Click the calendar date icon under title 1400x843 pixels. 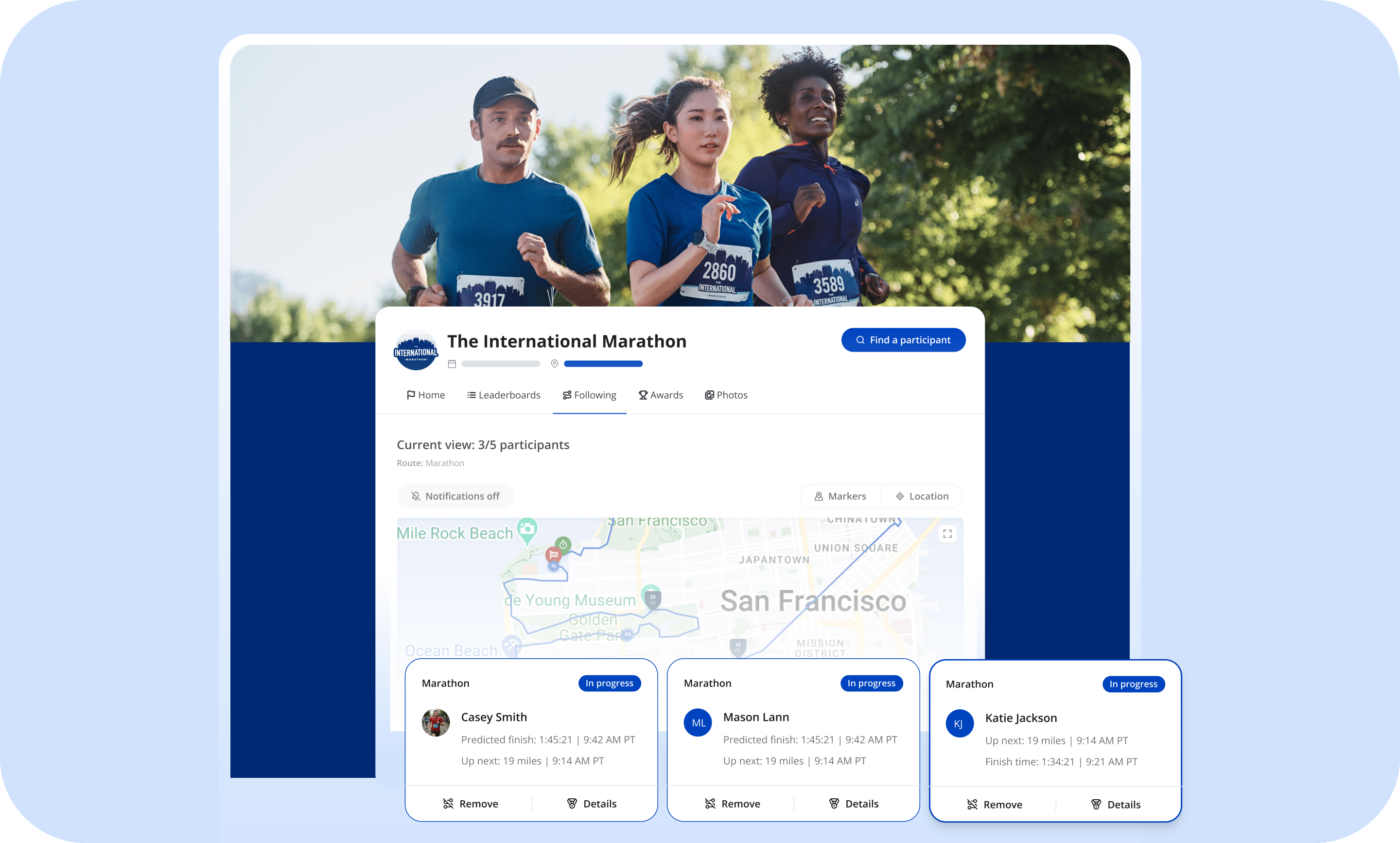[x=452, y=364]
